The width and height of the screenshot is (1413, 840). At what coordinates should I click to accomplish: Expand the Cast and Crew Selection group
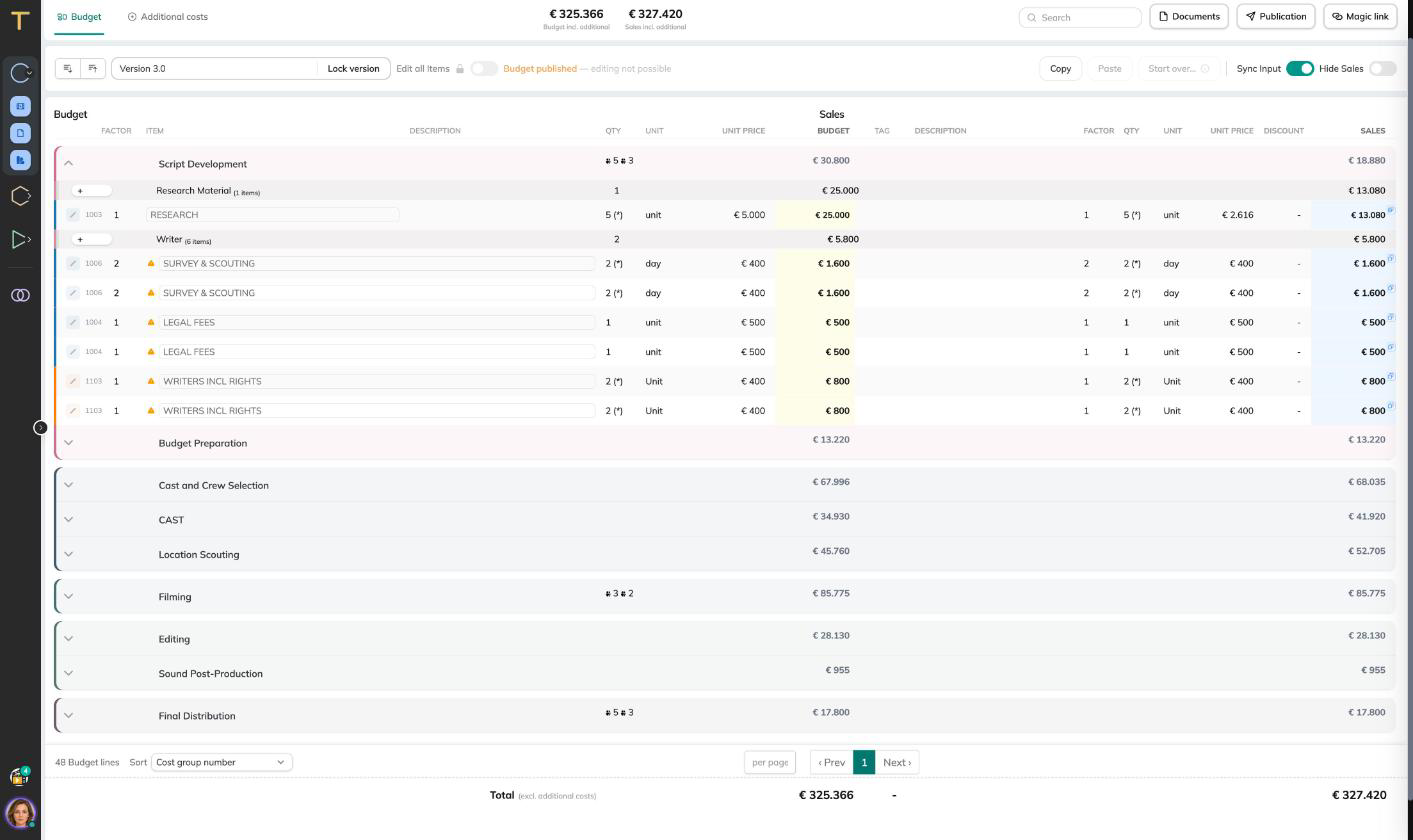pos(69,485)
